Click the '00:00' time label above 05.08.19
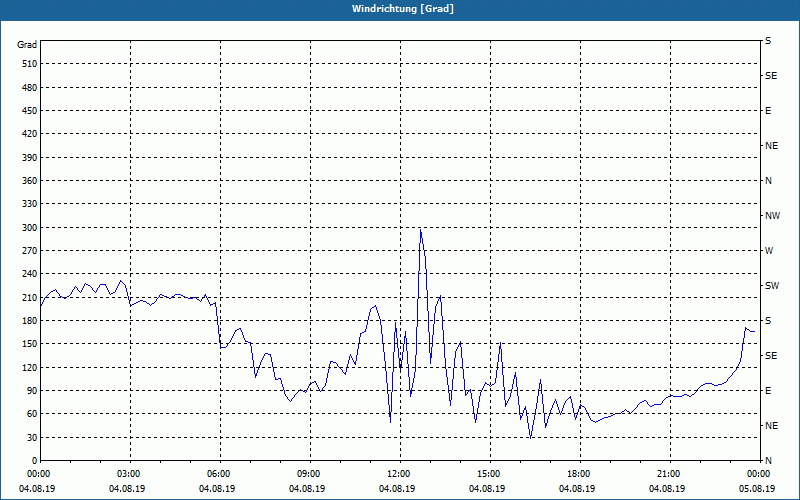800x500 pixels. [x=757, y=474]
